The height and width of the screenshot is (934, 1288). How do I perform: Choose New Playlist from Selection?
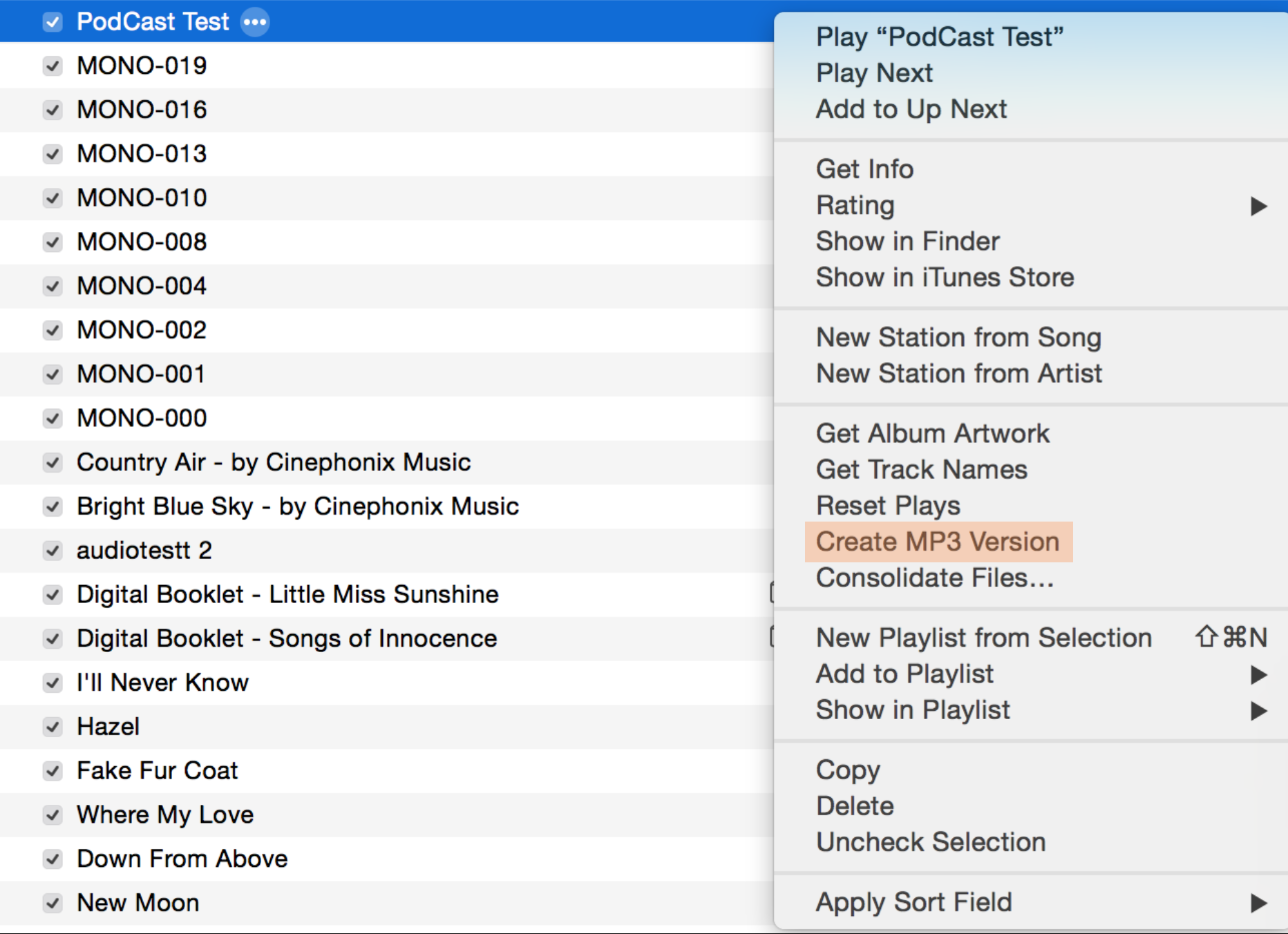pos(983,638)
